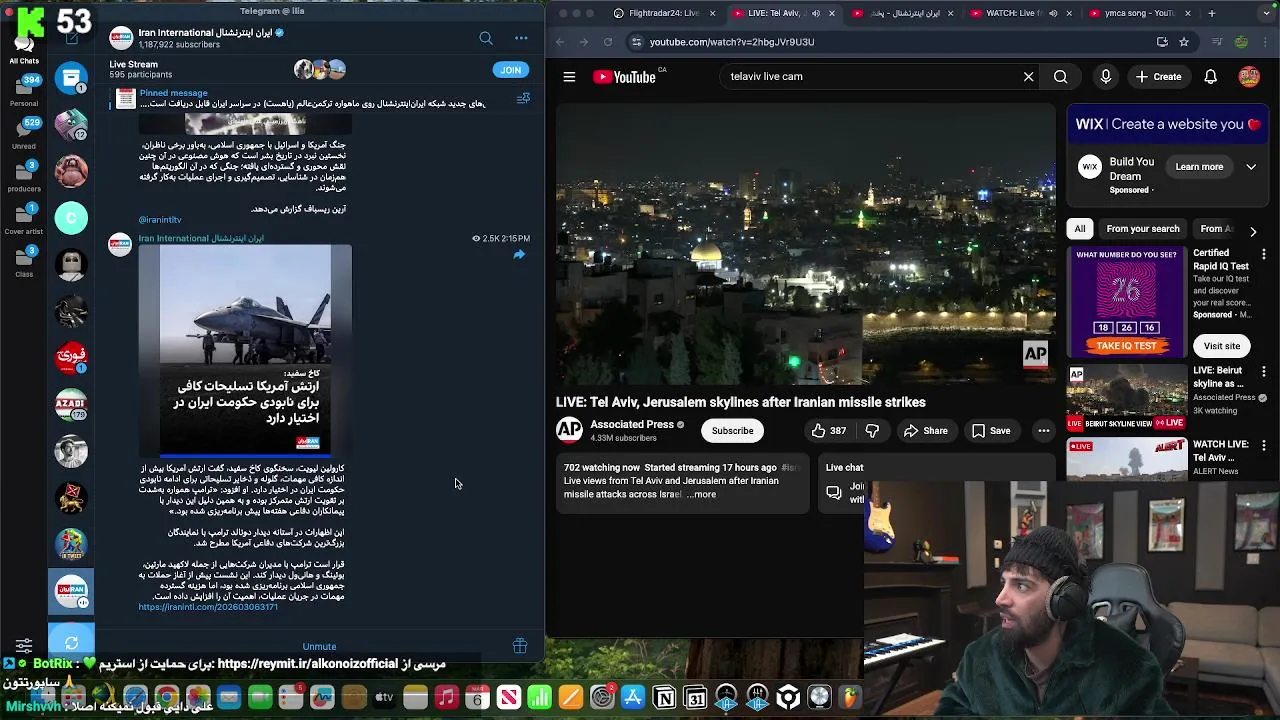Open the Create menu on YouTube
This screenshot has height=720, width=1280.
click(x=1159, y=77)
